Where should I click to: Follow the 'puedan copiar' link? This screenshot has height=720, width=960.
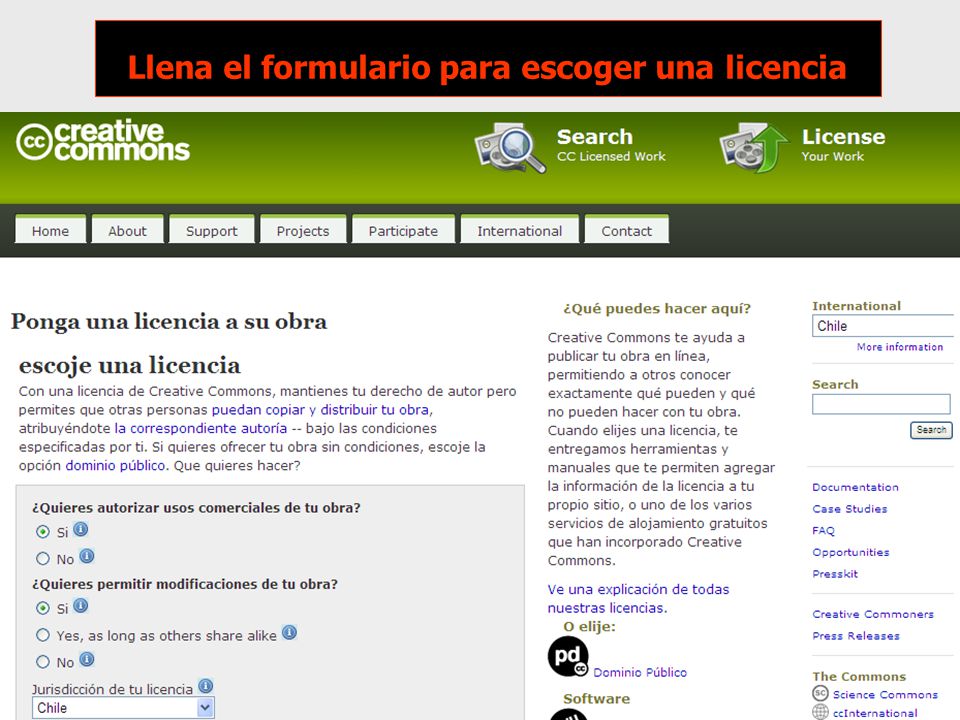(258, 410)
